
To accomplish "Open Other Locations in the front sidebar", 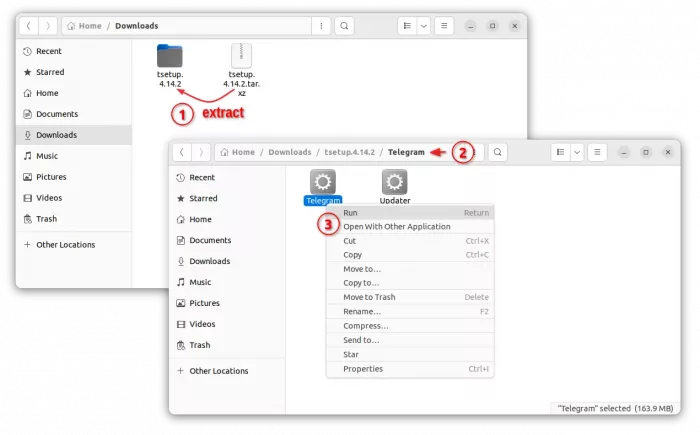I will click(217, 370).
